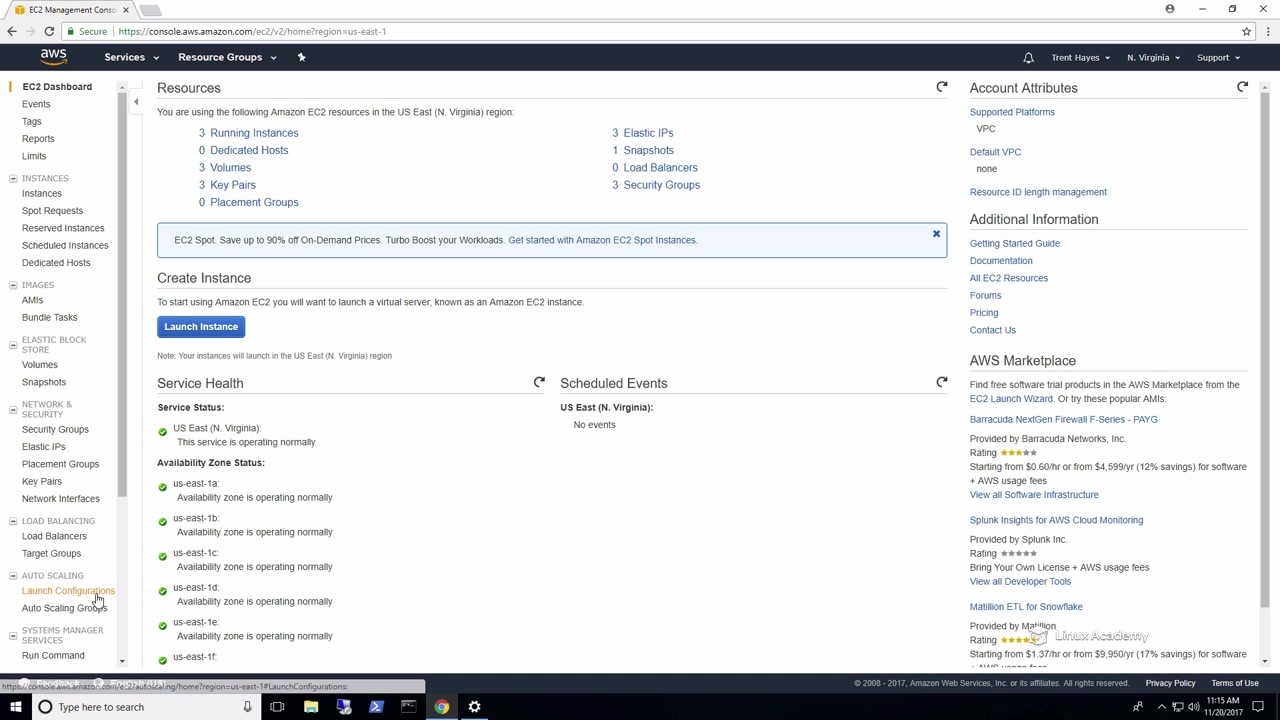Open the EC2 Launch Wizard link

pos(1011,399)
